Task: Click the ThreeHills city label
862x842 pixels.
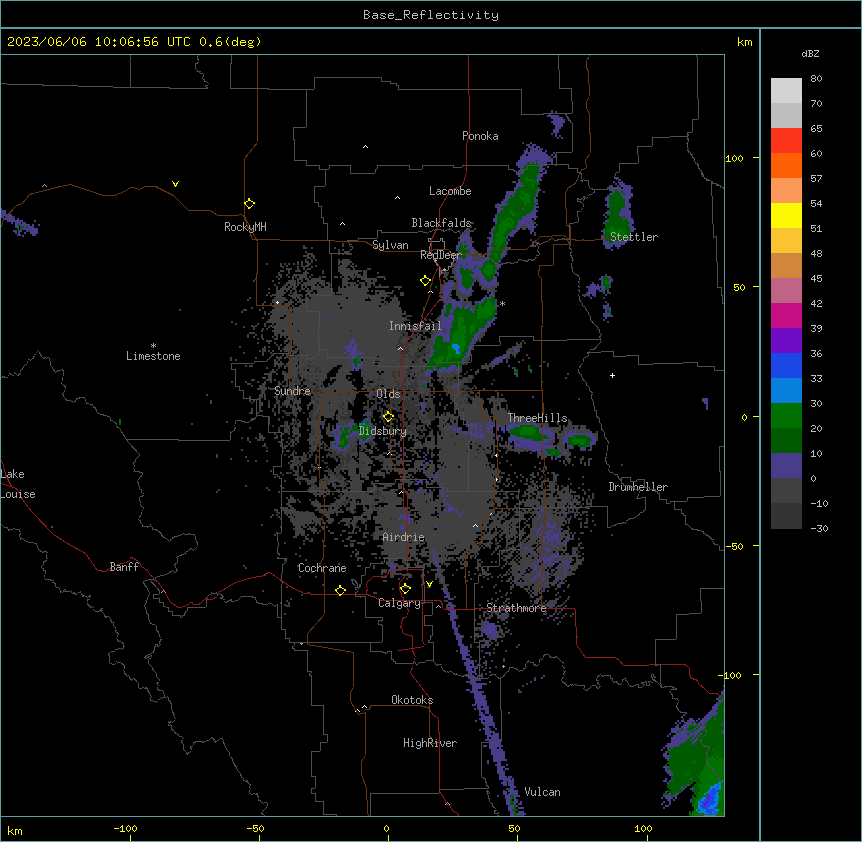Action: click(x=537, y=418)
